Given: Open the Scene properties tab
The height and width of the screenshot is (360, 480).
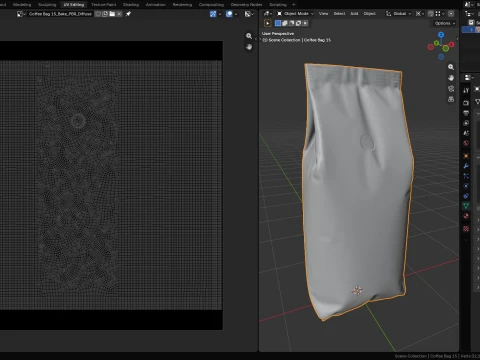Looking at the screenshot, I should [x=466, y=133].
